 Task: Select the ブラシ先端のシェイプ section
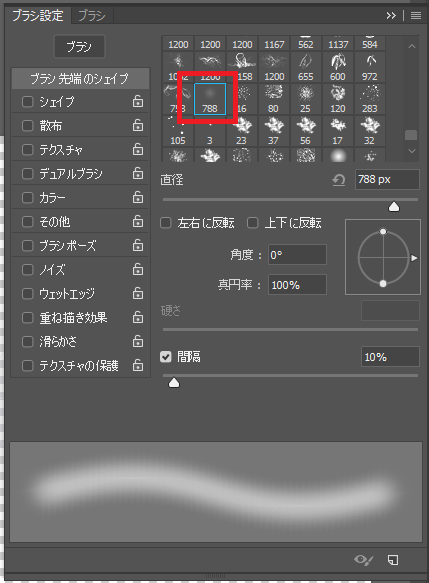point(80,78)
